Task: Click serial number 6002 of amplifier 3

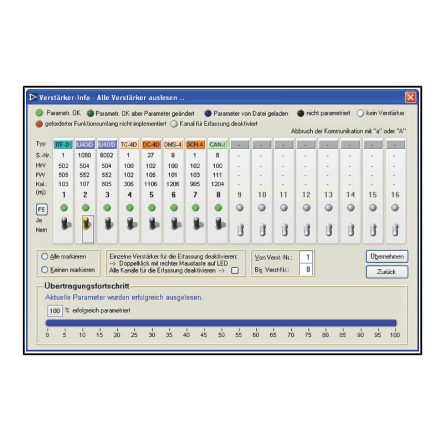Action: [107, 155]
